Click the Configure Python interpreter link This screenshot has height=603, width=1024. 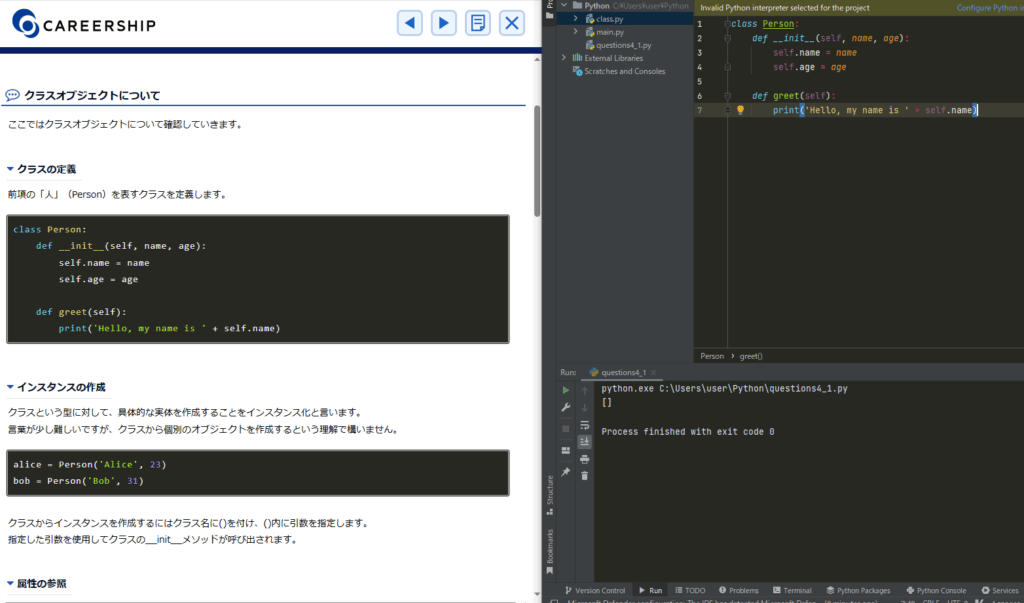tap(988, 7)
